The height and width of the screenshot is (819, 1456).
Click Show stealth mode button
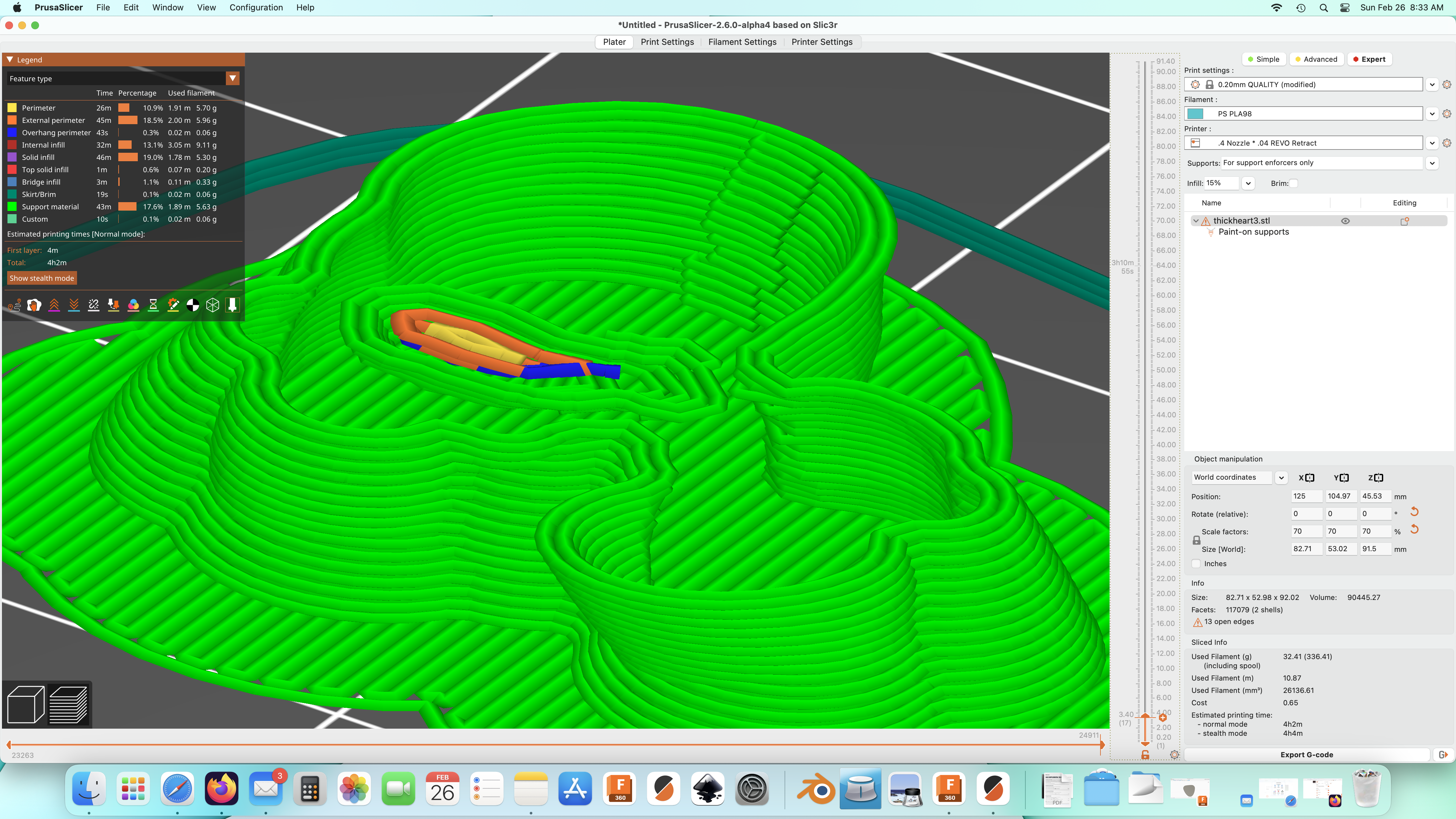coord(42,278)
